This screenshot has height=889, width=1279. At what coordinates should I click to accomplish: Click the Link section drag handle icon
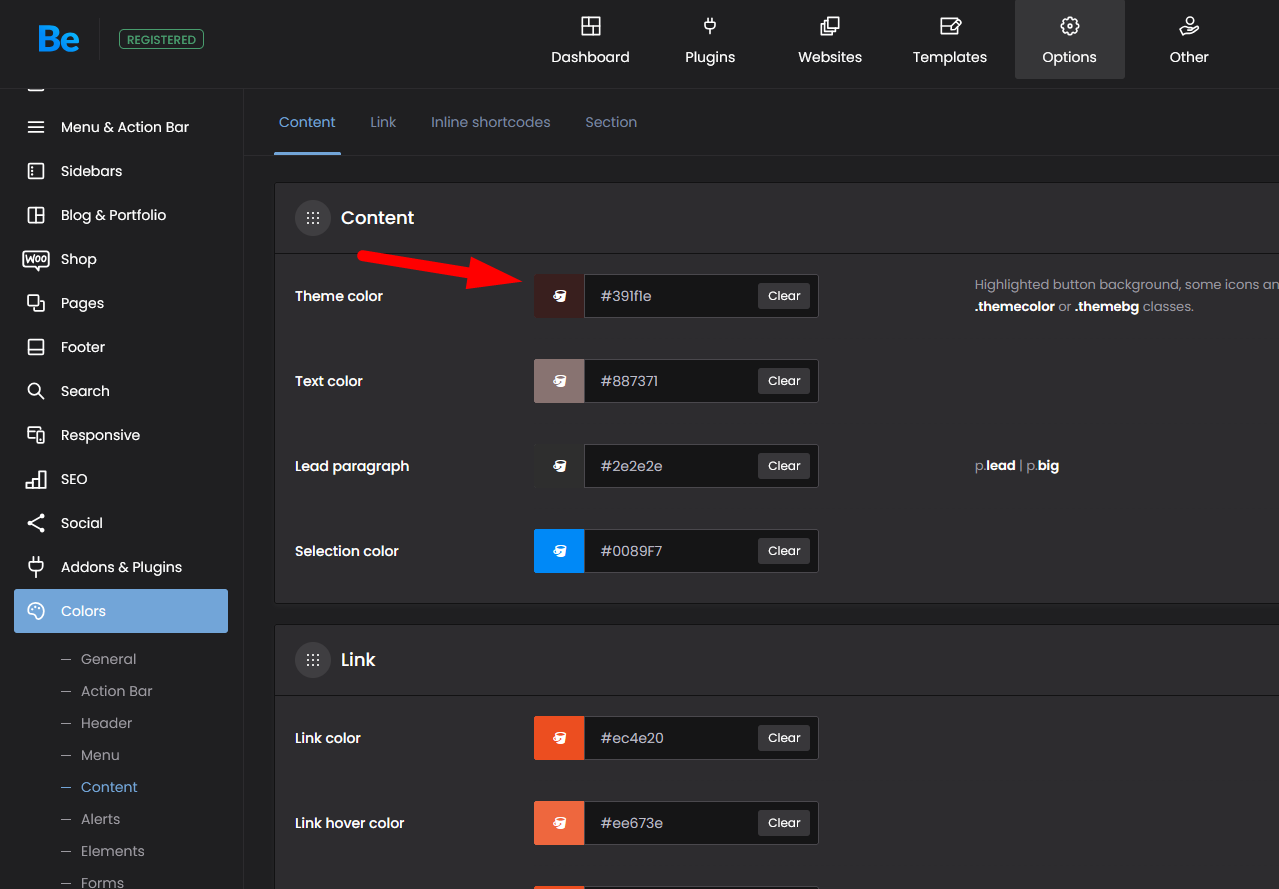coord(313,660)
